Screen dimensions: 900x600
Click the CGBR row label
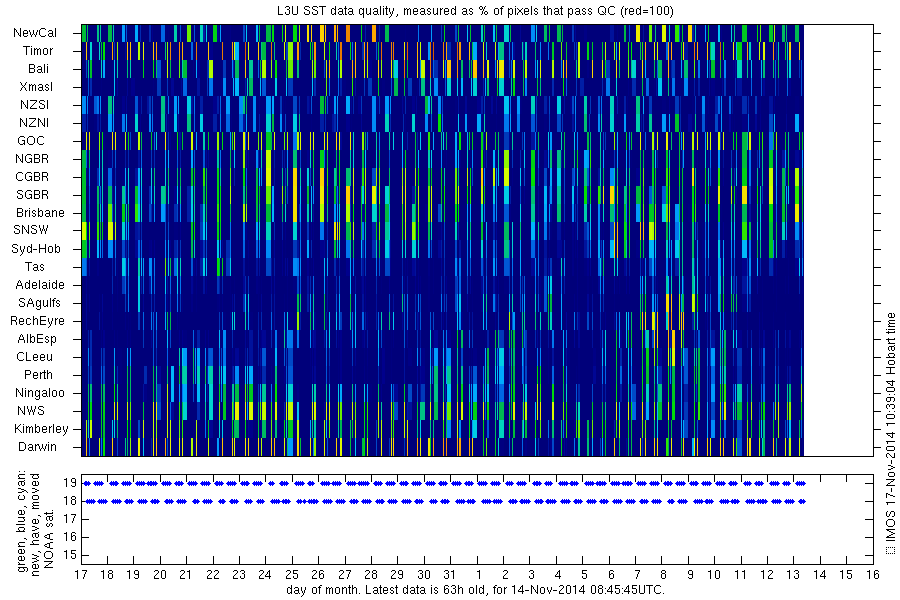click(32, 177)
